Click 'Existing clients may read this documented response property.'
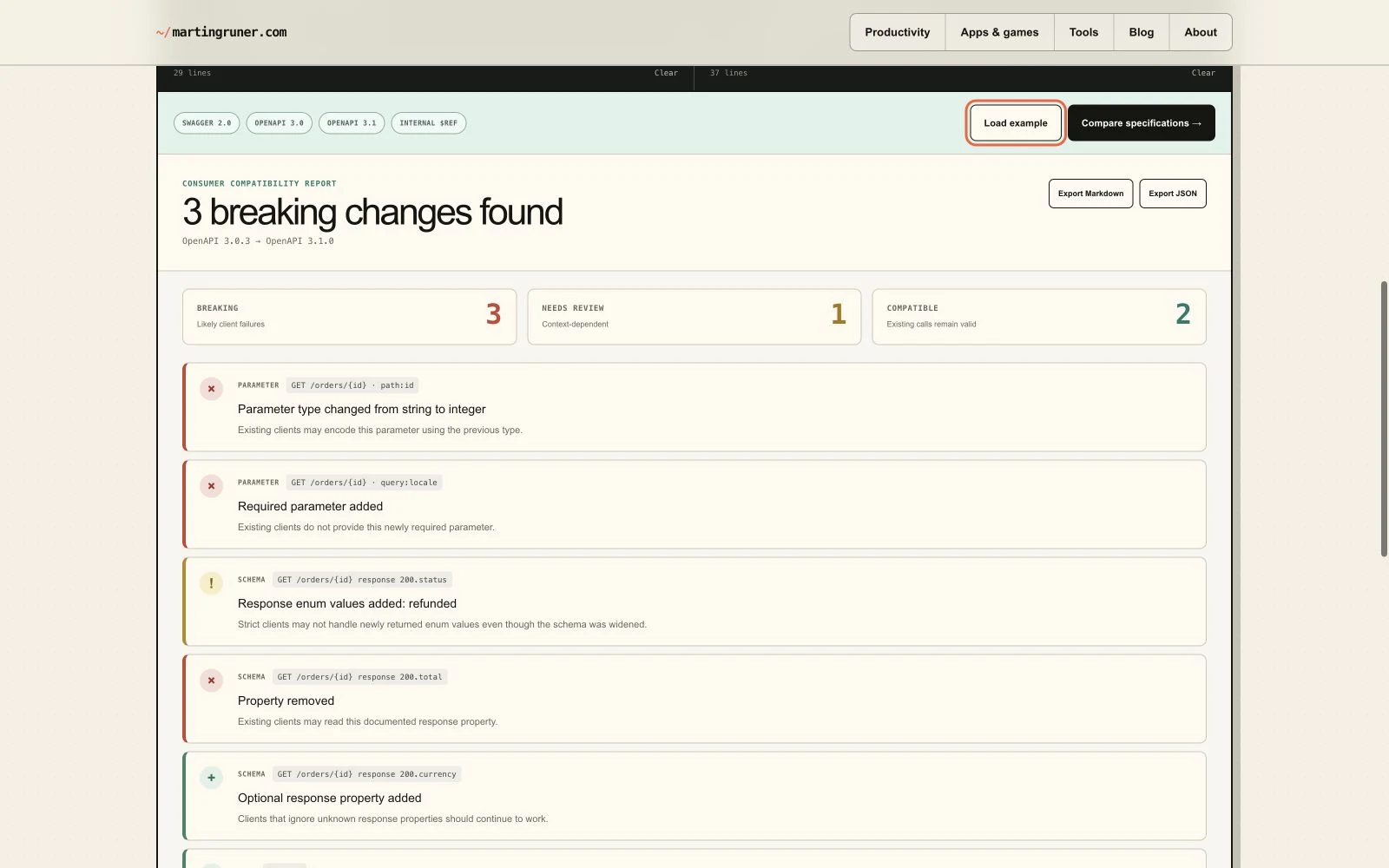The width and height of the screenshot is (1389, 868). click(x=367, y=721)
